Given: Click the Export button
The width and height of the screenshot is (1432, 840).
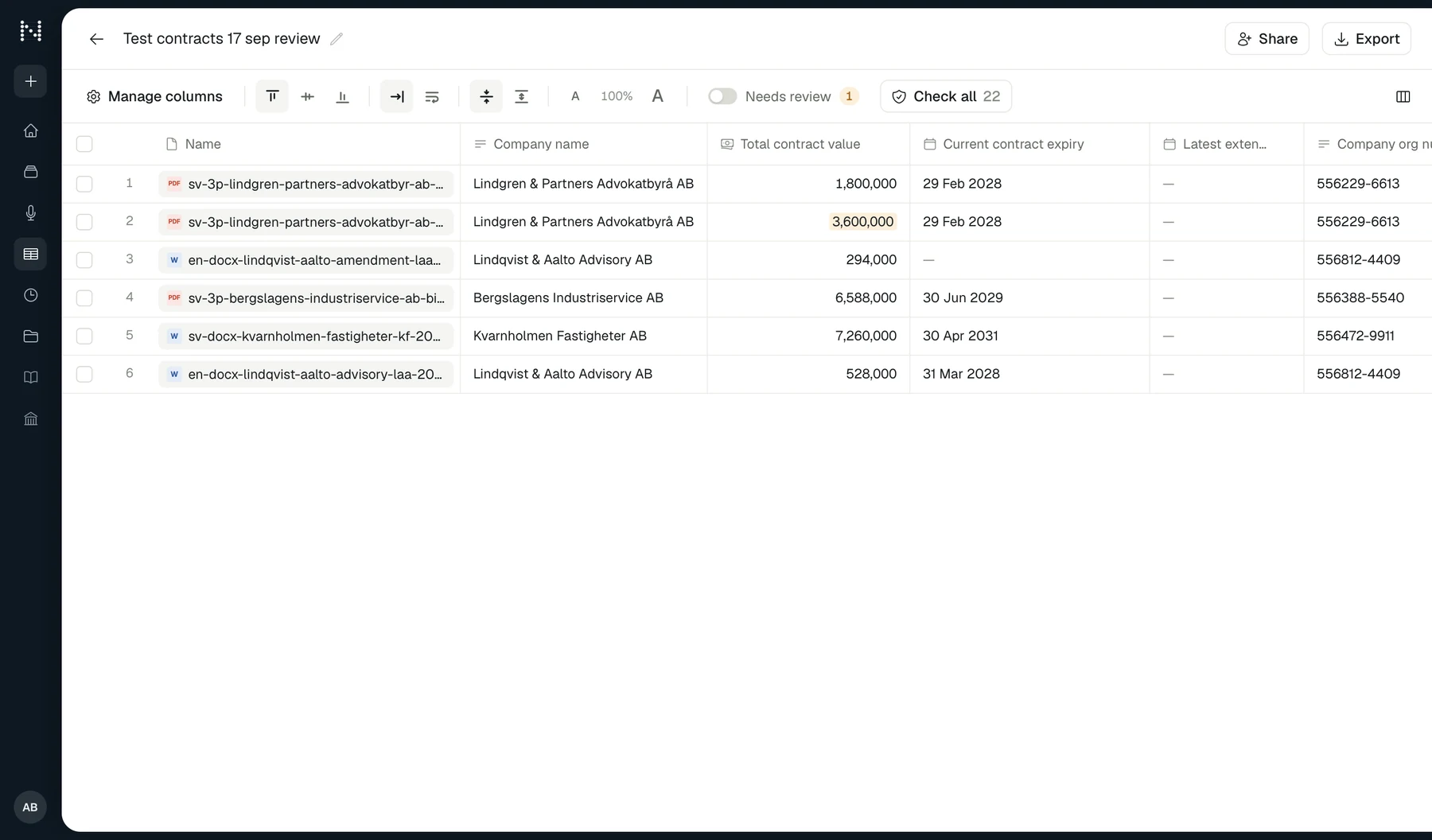Looking at the screenshot, I should (x=1366, y=39).
